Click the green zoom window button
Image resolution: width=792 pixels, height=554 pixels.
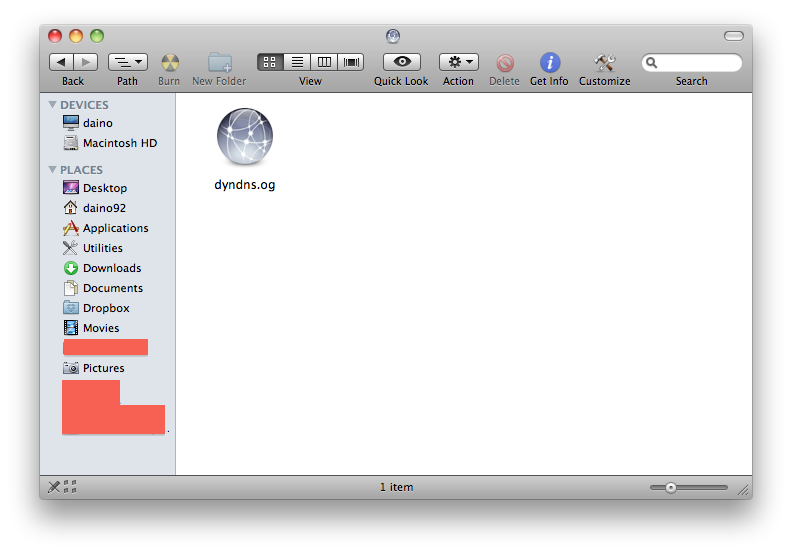97,36
